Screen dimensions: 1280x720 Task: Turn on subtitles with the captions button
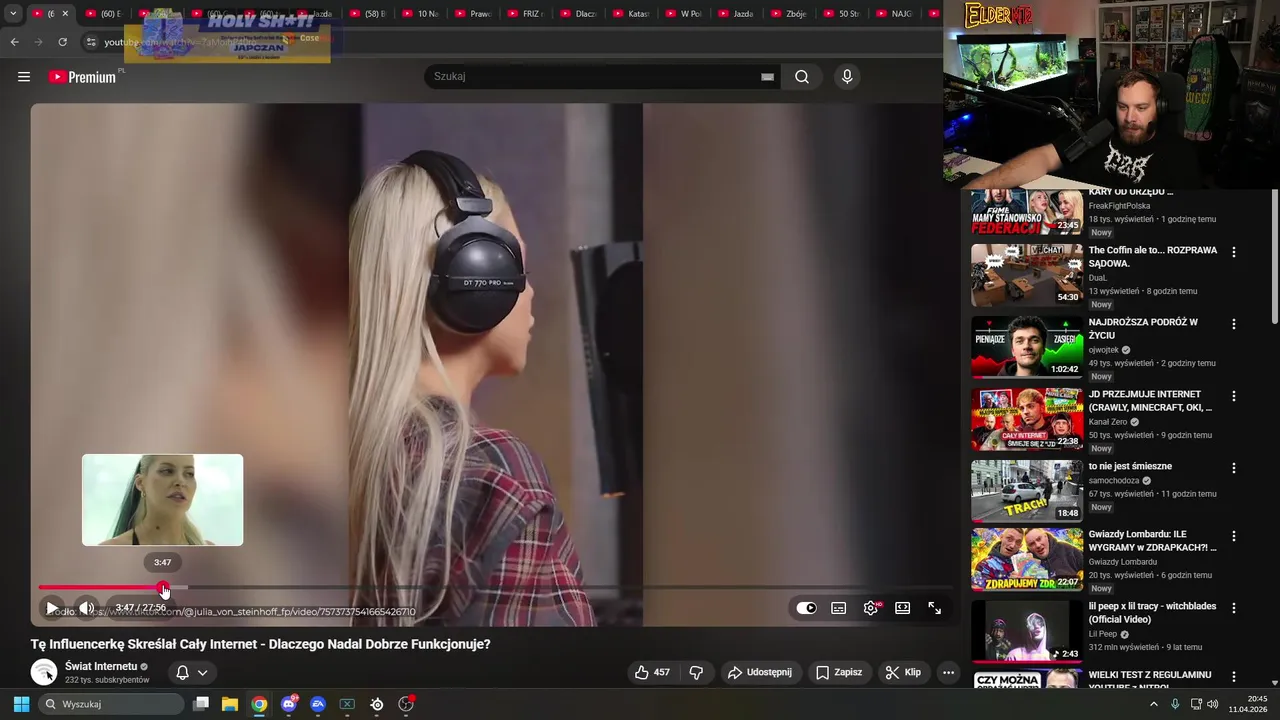[839, 608]
